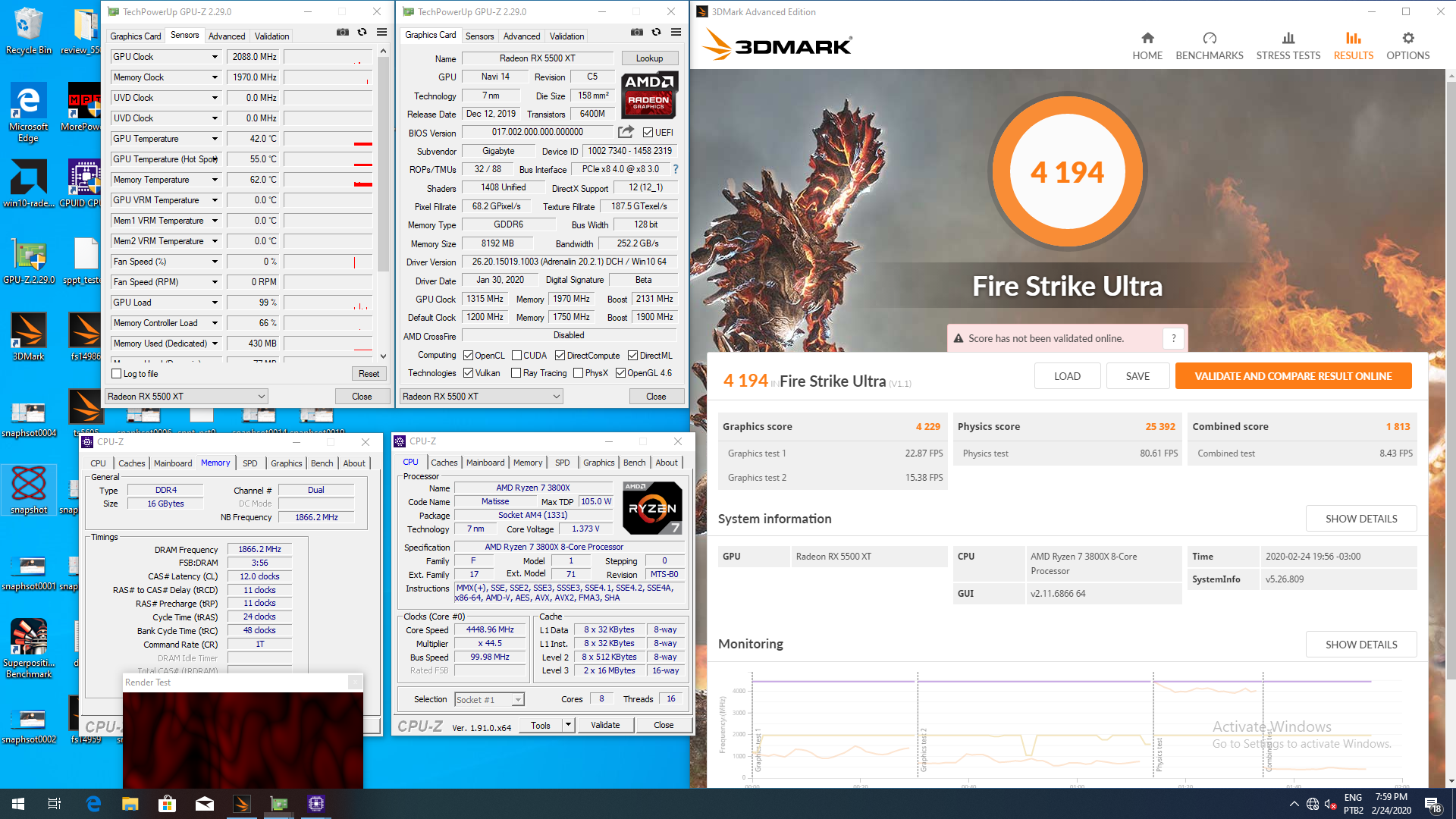Switch to Advanced tab in GPU-Z Sensors window
The height and width of the screenshot is (819, 1456).
coord(227,36)
